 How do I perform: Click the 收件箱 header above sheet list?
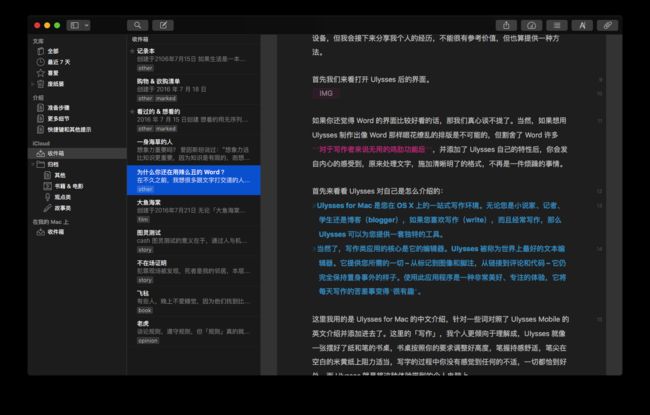pos(140,39)
